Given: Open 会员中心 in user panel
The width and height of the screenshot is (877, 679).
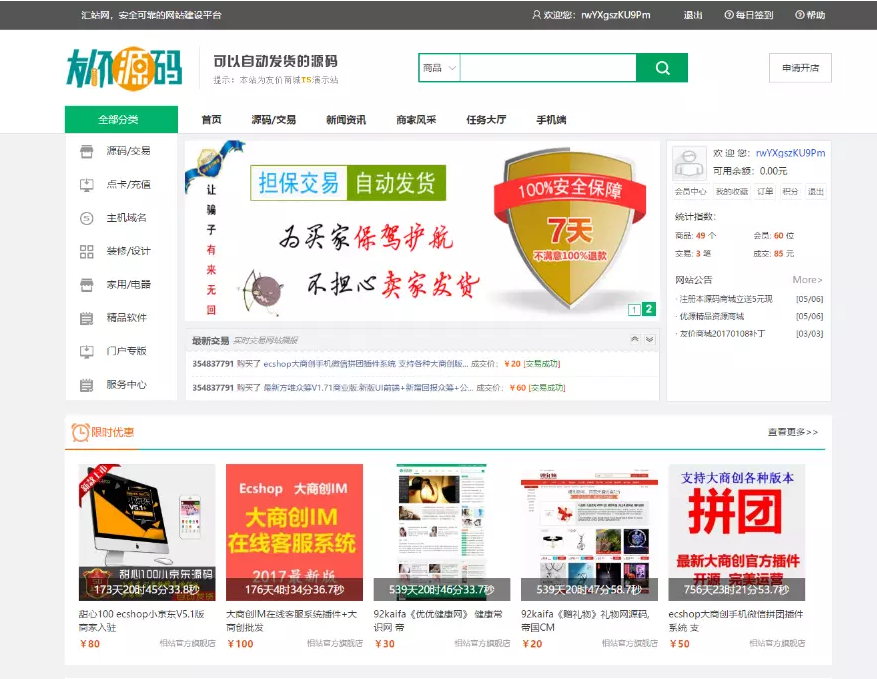Looking at the screenshot, I should [690, 191].
